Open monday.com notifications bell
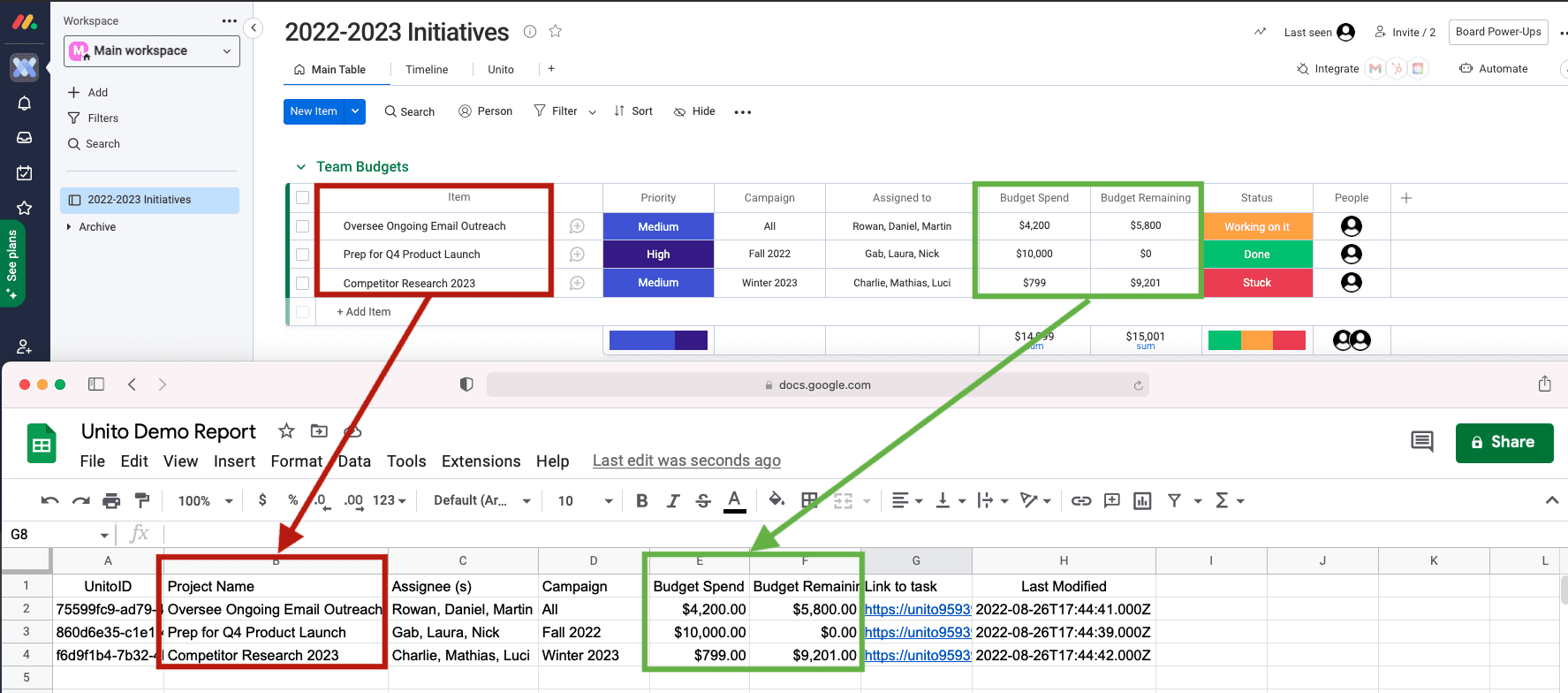 25,103
